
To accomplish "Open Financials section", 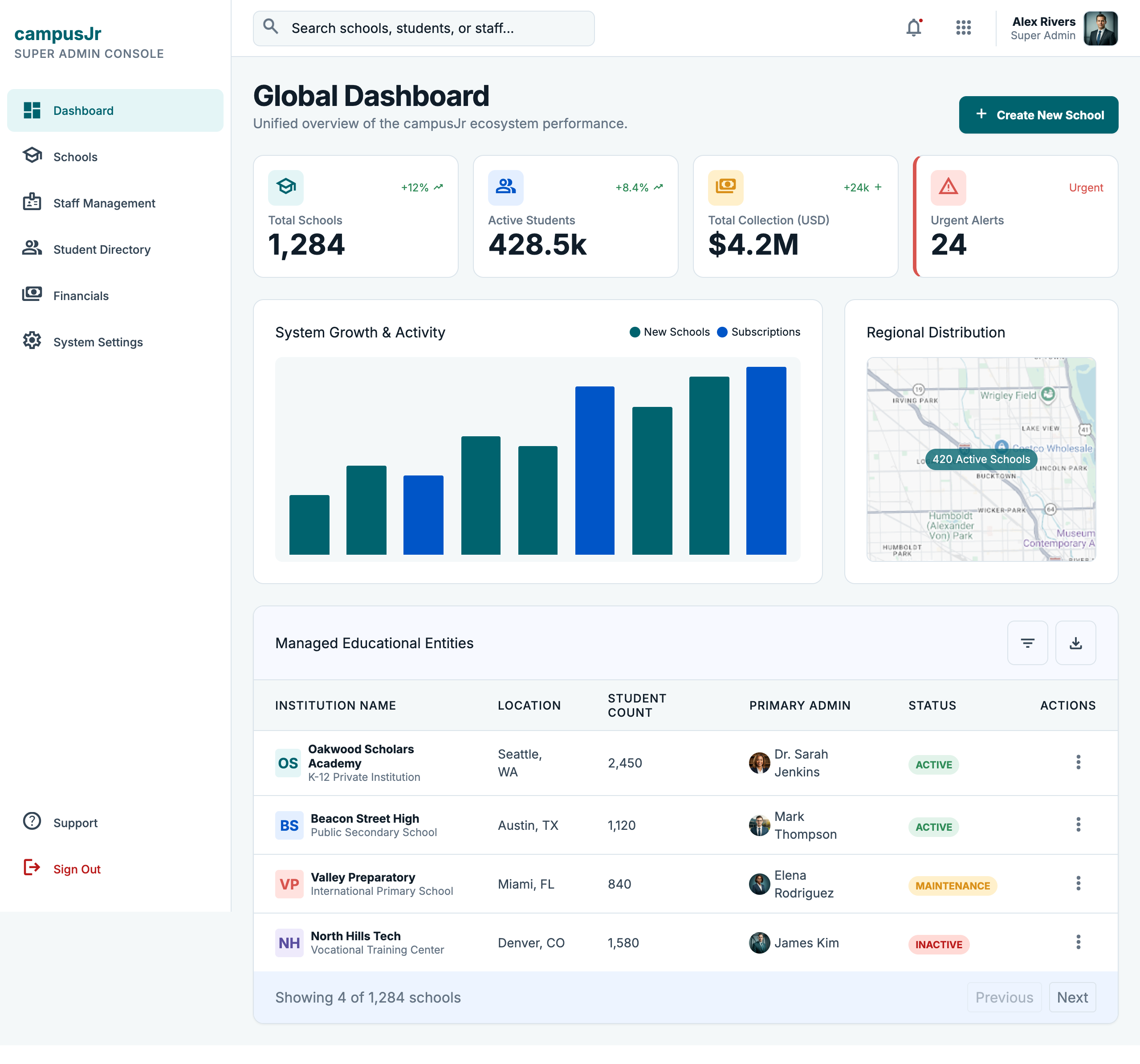I will 115,295.
